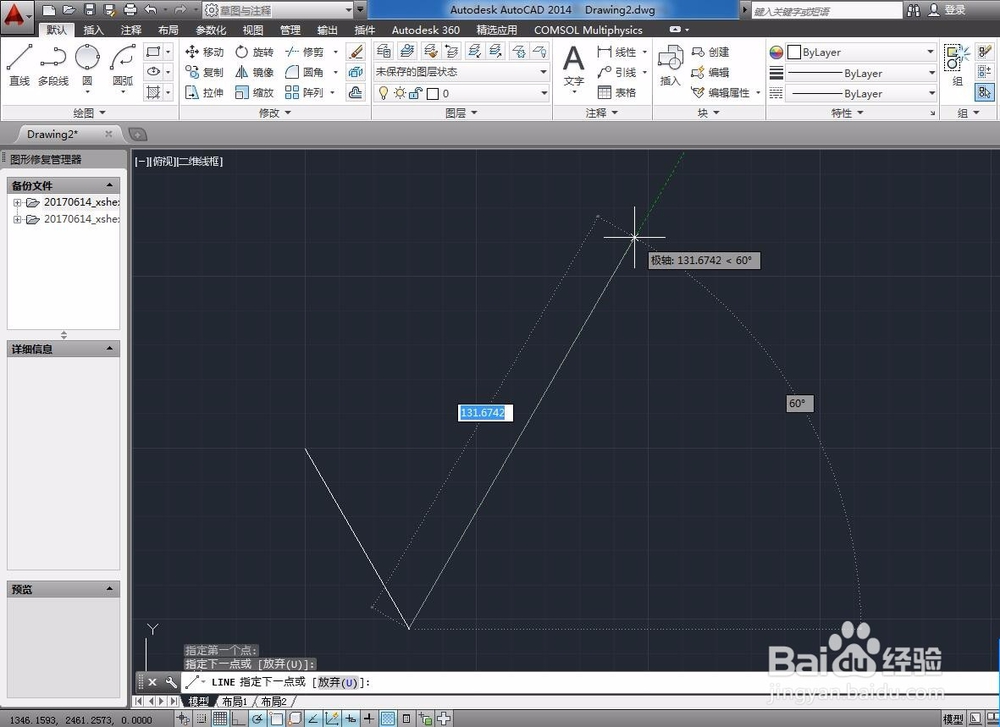Click the Save icon in quick access toolbar
Screen dimensions: 1000x727
(x=90, y=10)
